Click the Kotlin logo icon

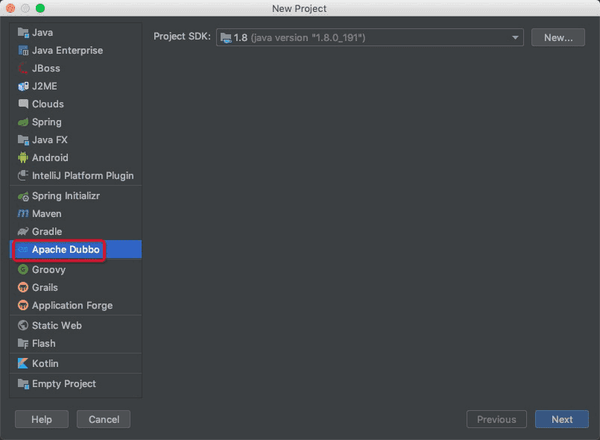pyautogui.click(x=23, y=364)
